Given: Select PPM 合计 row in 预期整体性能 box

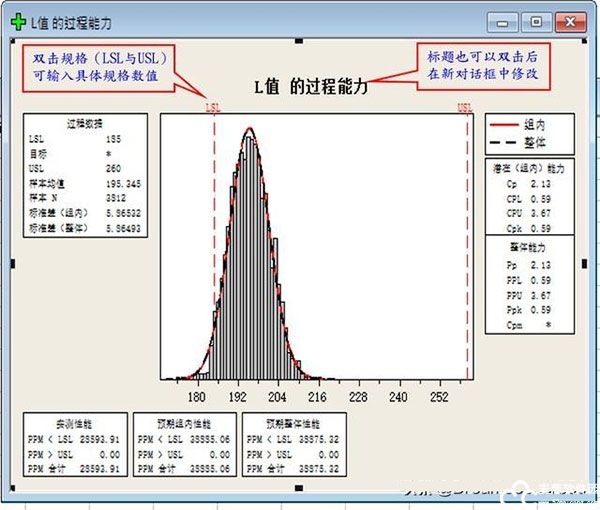Looking at the screenshot, I should tap(293, 468).
